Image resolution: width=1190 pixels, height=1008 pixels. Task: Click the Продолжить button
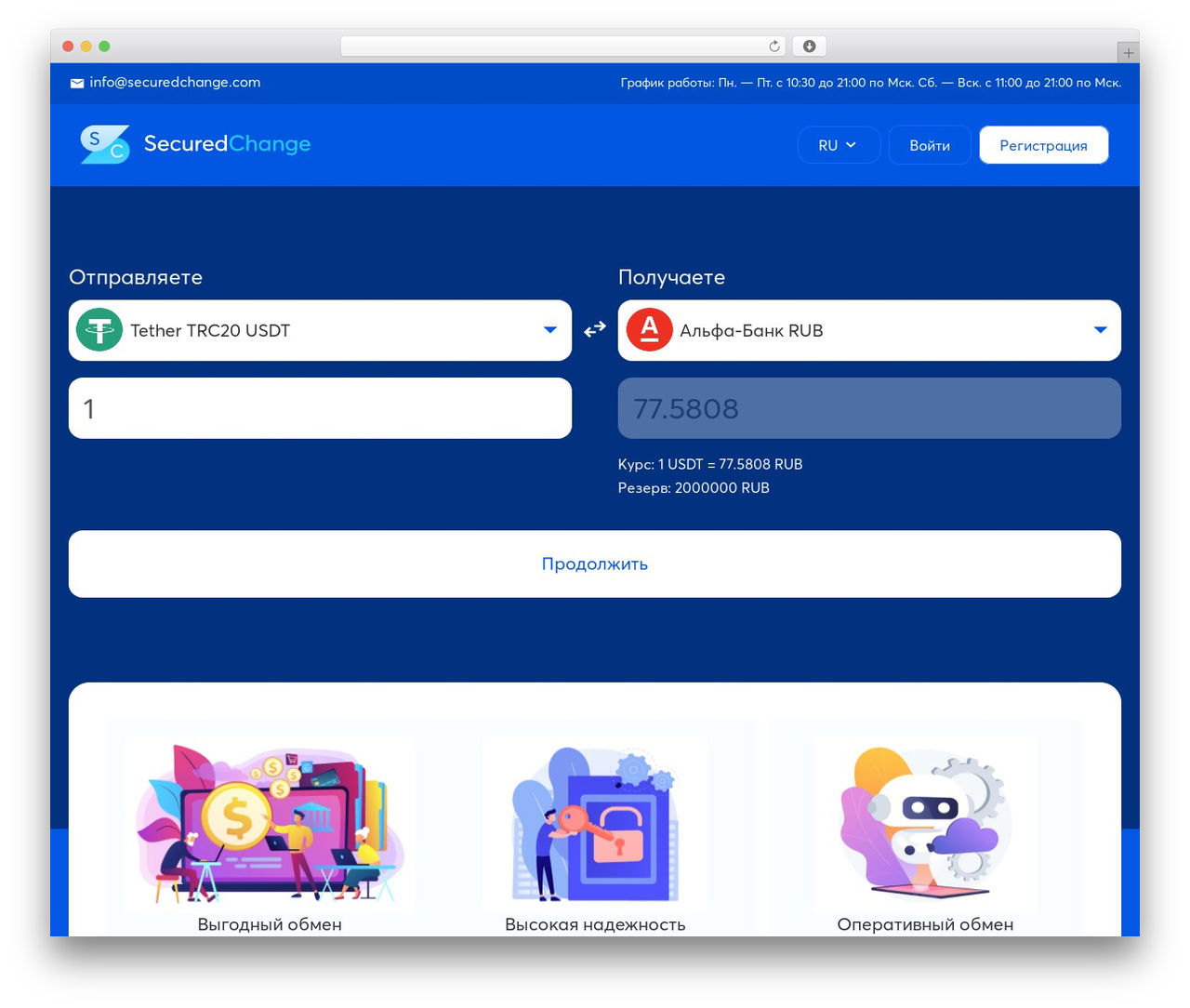[x=595, y=564]
